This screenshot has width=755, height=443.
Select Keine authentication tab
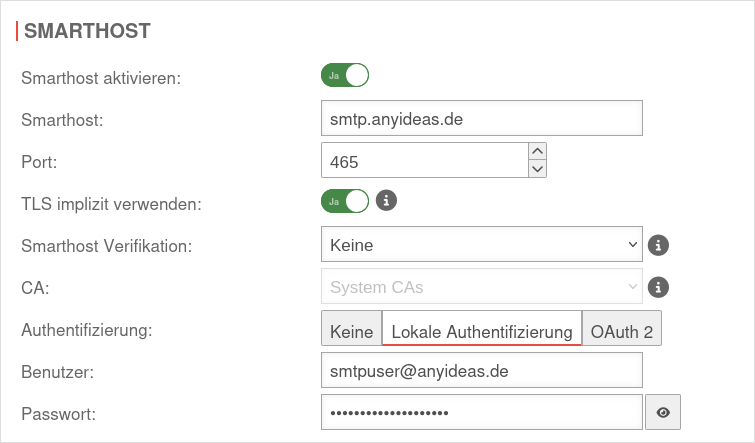(351, 330)
